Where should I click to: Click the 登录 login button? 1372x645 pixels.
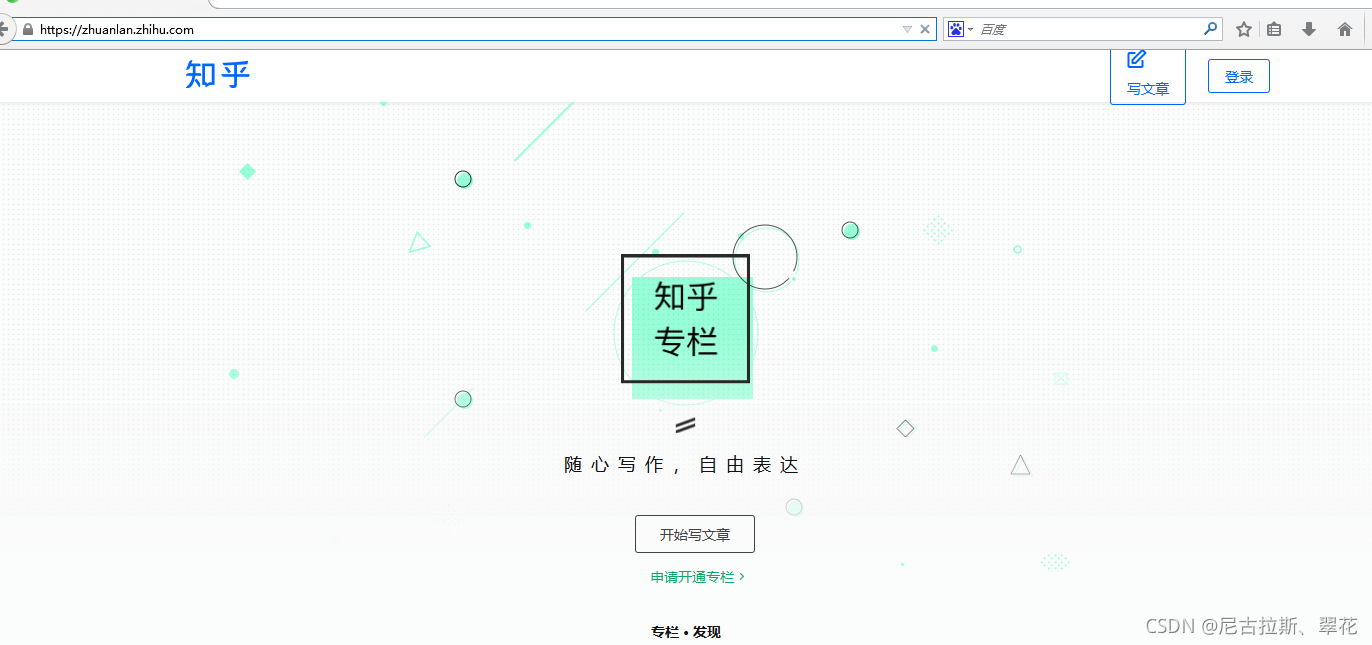coord(1239,76)
